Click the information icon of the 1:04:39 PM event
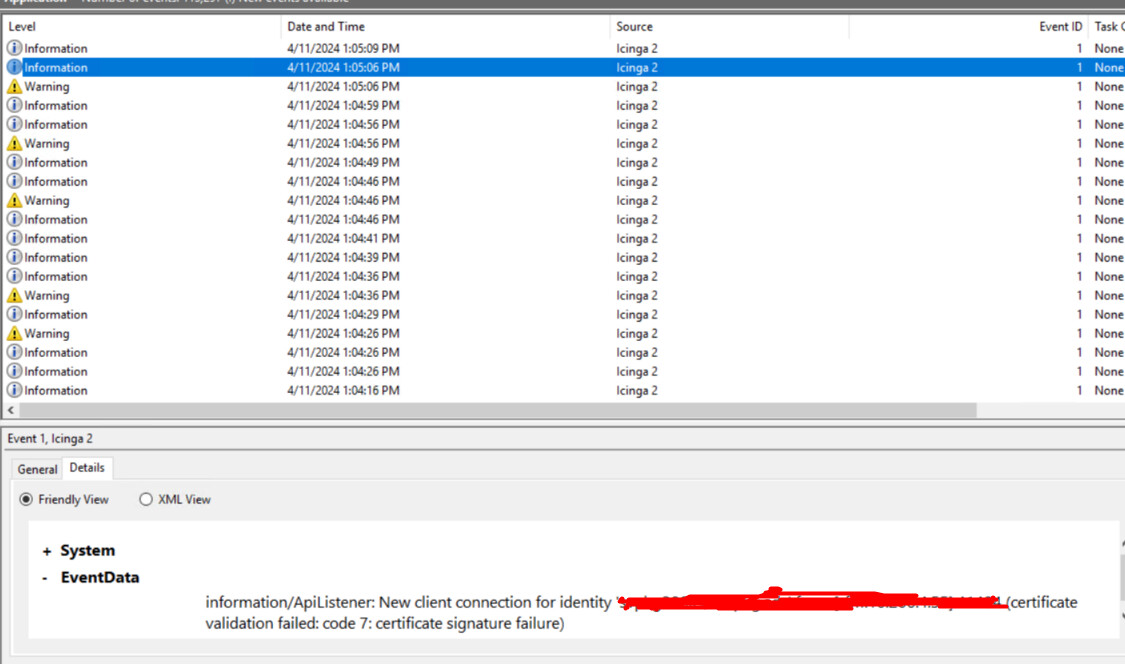The height and width of the screenshot is (664, 1125). coord(14,257)
